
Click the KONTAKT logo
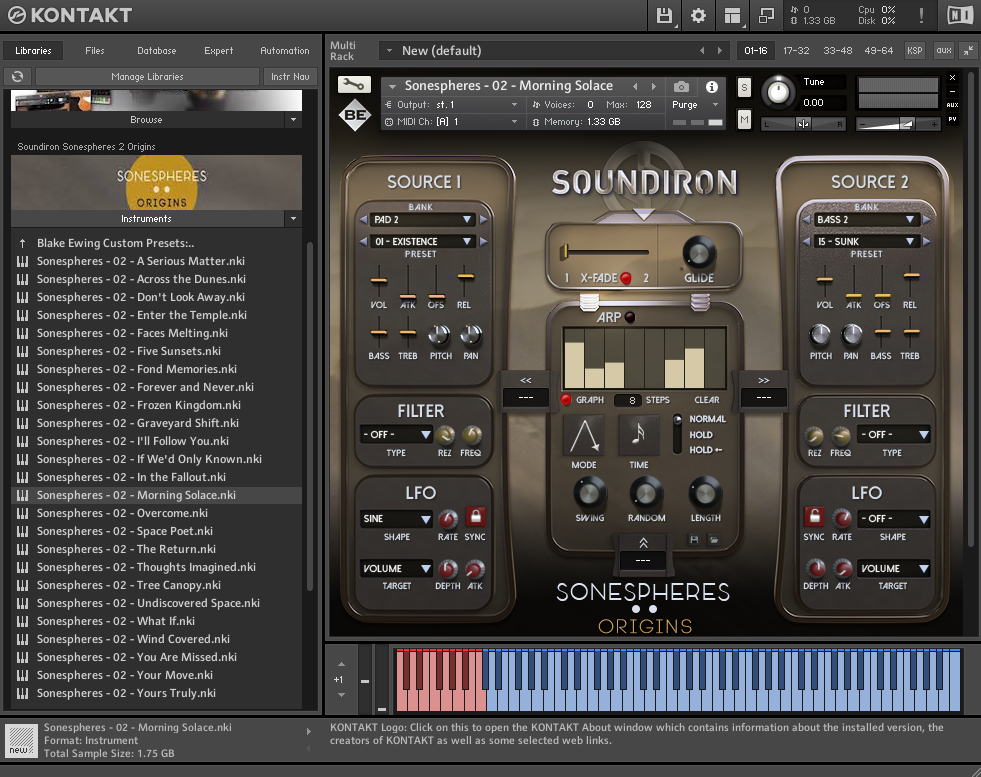pyautogui.click(x=69, y=15)
